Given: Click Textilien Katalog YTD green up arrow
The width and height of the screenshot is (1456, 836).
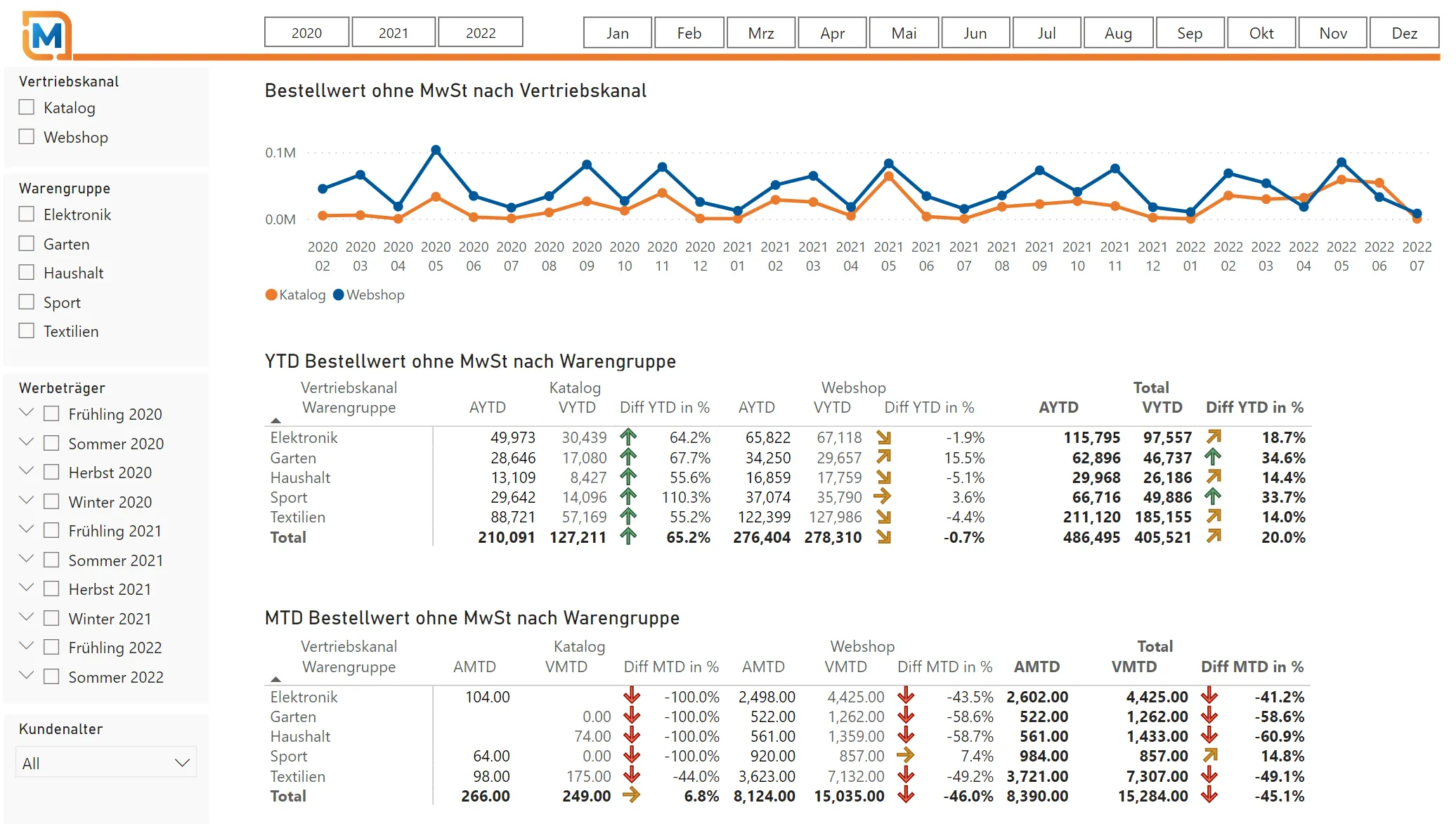Looking at the screenshot, I should point(628,516).
